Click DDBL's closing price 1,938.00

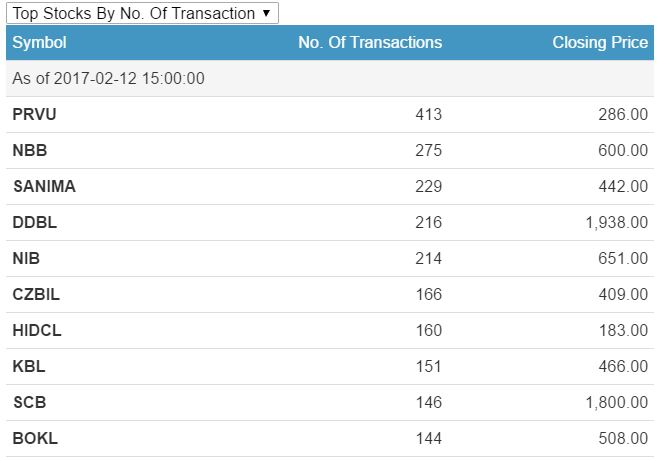tap(616, 222)
